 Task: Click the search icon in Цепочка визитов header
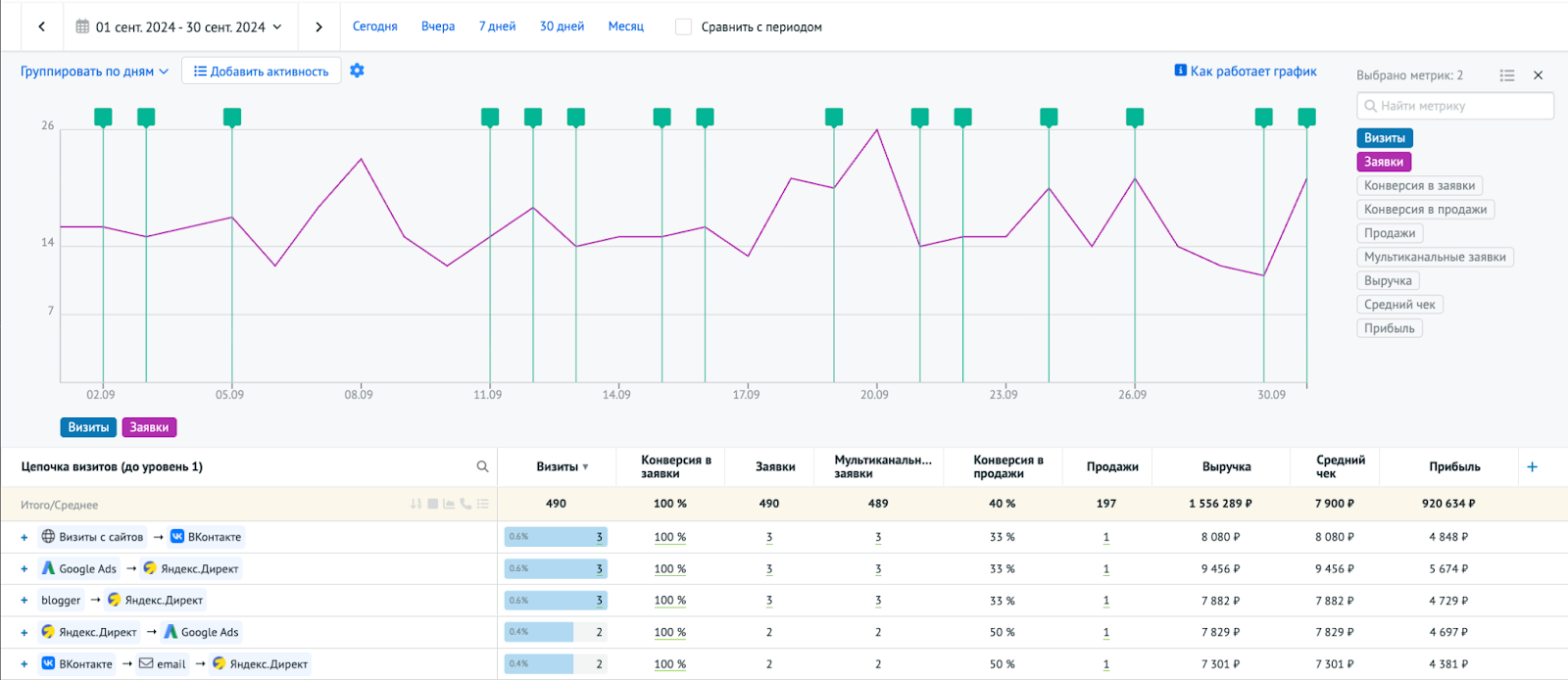click(482, 466)
